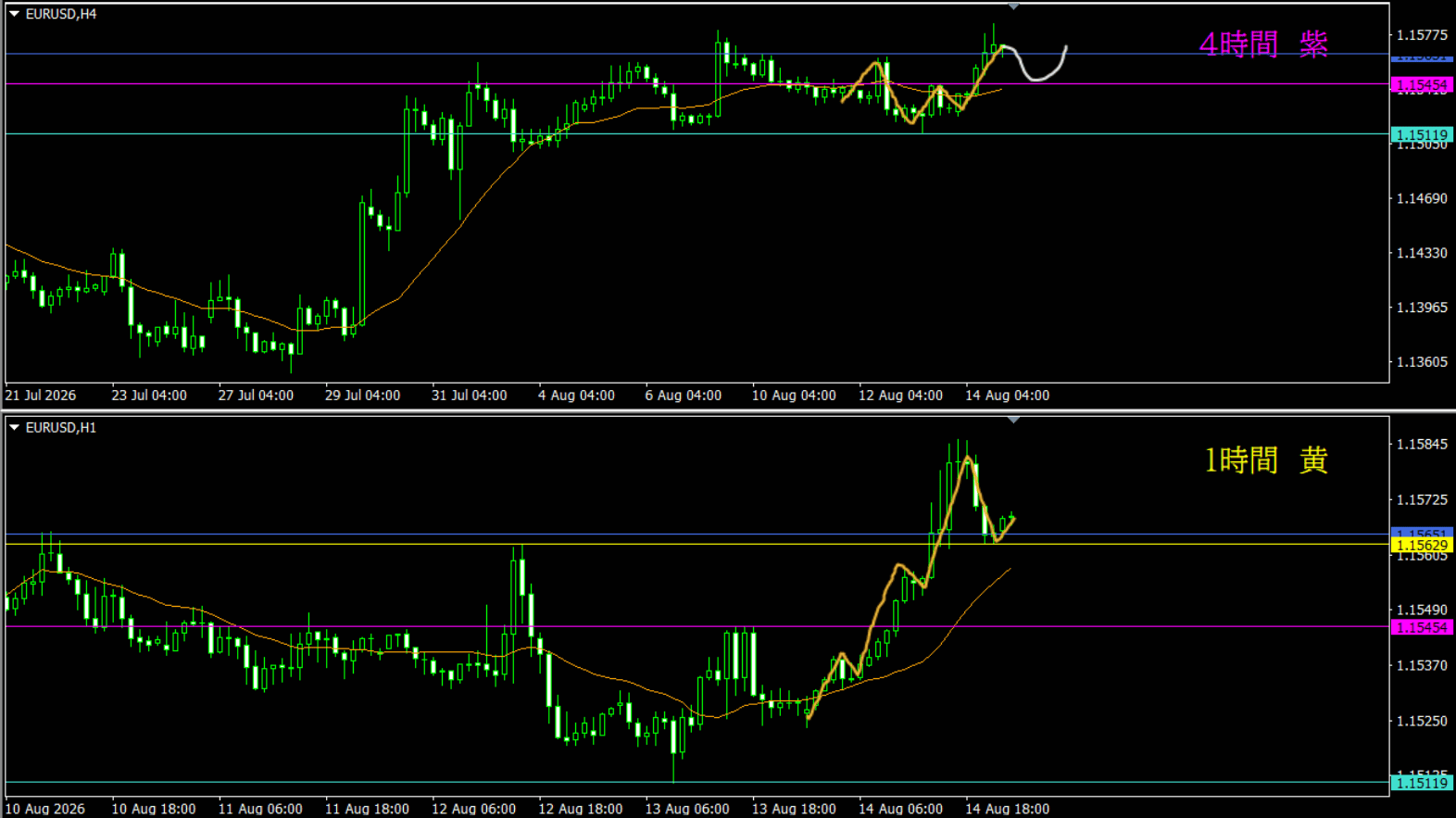The width and height of the screenshot is (1456, 818).
Task: Click the magenta 1.15454 price tag on H1 chart
Action: (x=1421, y=627)
